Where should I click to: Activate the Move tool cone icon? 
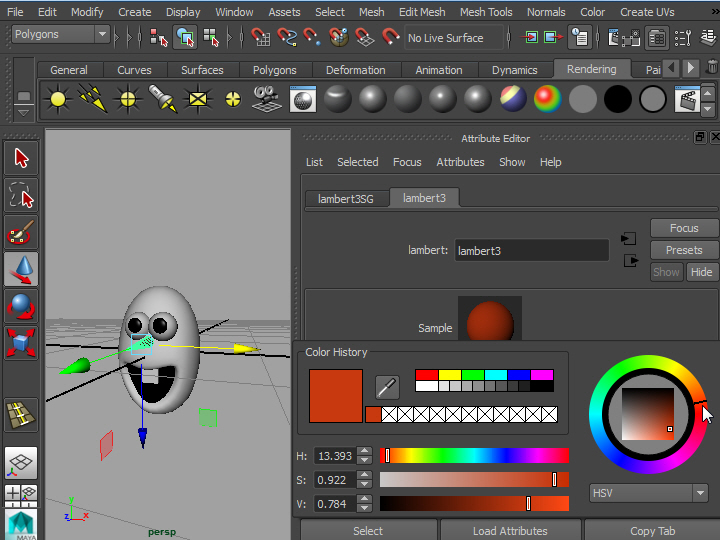(x=21, y=269)
